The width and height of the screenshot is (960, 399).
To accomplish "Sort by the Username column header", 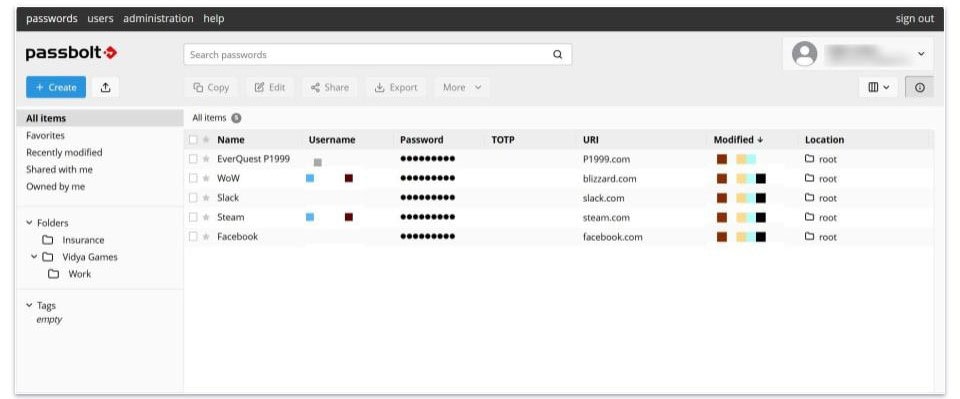I will click(332, 140).
